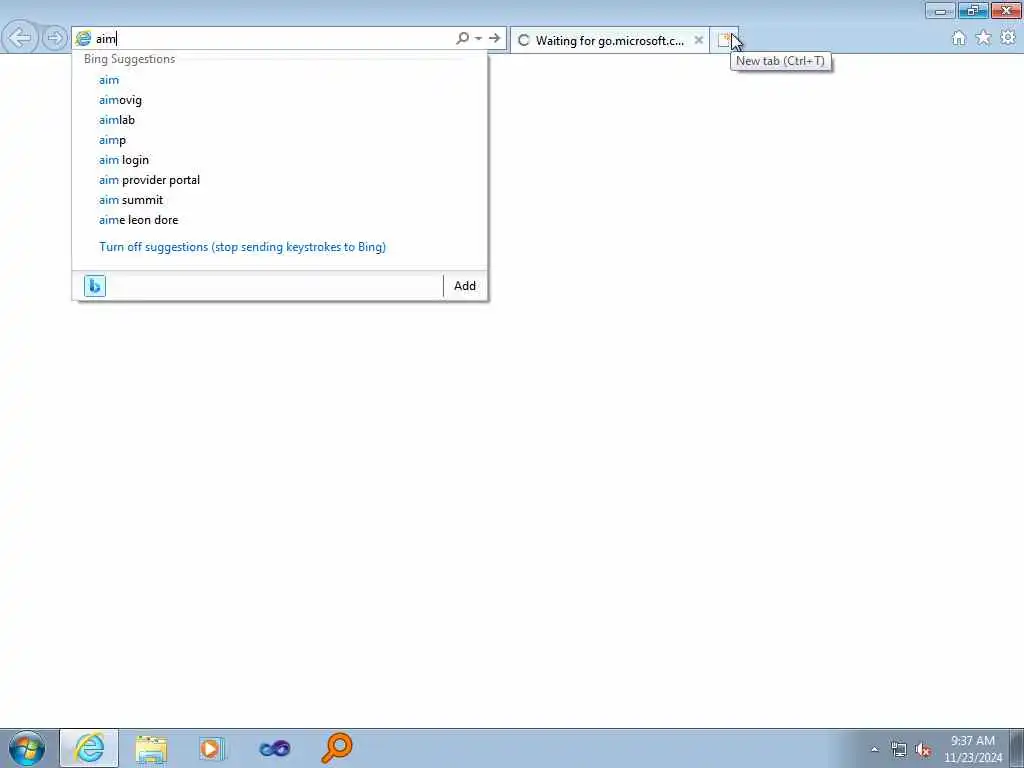The width and height of the screenshot is (1024, 768).
Task: Open a new tab with the New tab button
Action: click(x=724, y=40)
